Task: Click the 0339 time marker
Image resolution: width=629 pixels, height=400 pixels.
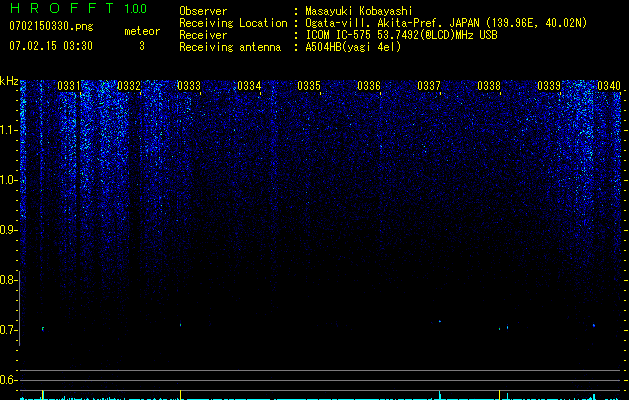Action: point(549,86)
